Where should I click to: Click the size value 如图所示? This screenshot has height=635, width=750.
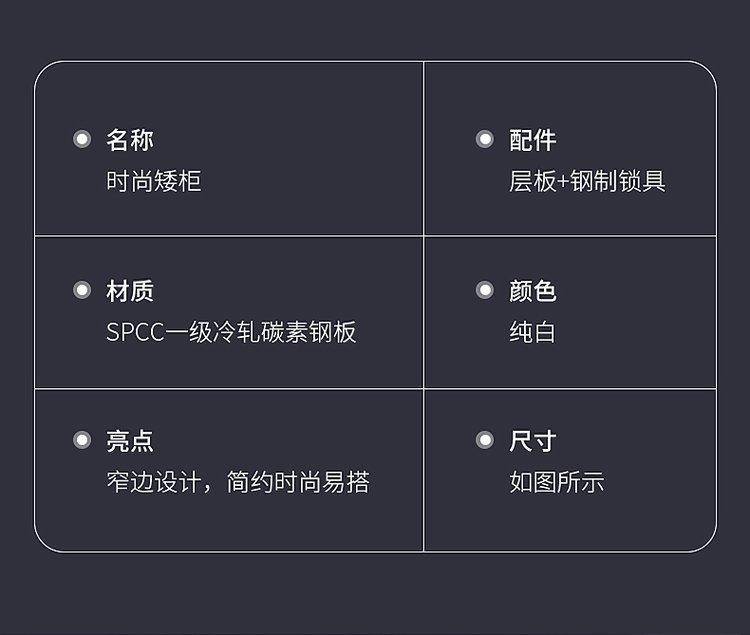click(557, 482)
